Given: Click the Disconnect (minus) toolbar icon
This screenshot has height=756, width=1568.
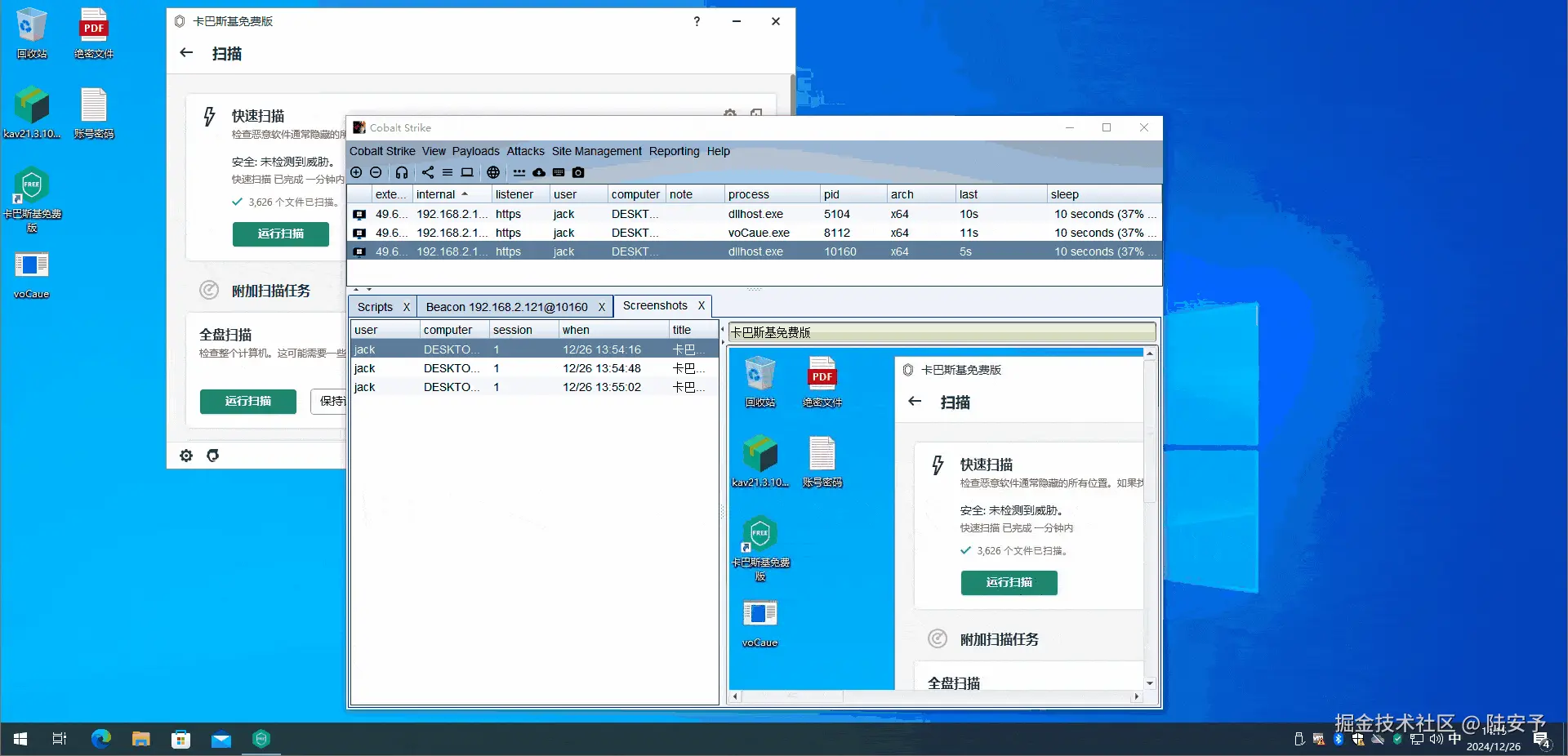Looking at the screenshot, I should [376, 172].
